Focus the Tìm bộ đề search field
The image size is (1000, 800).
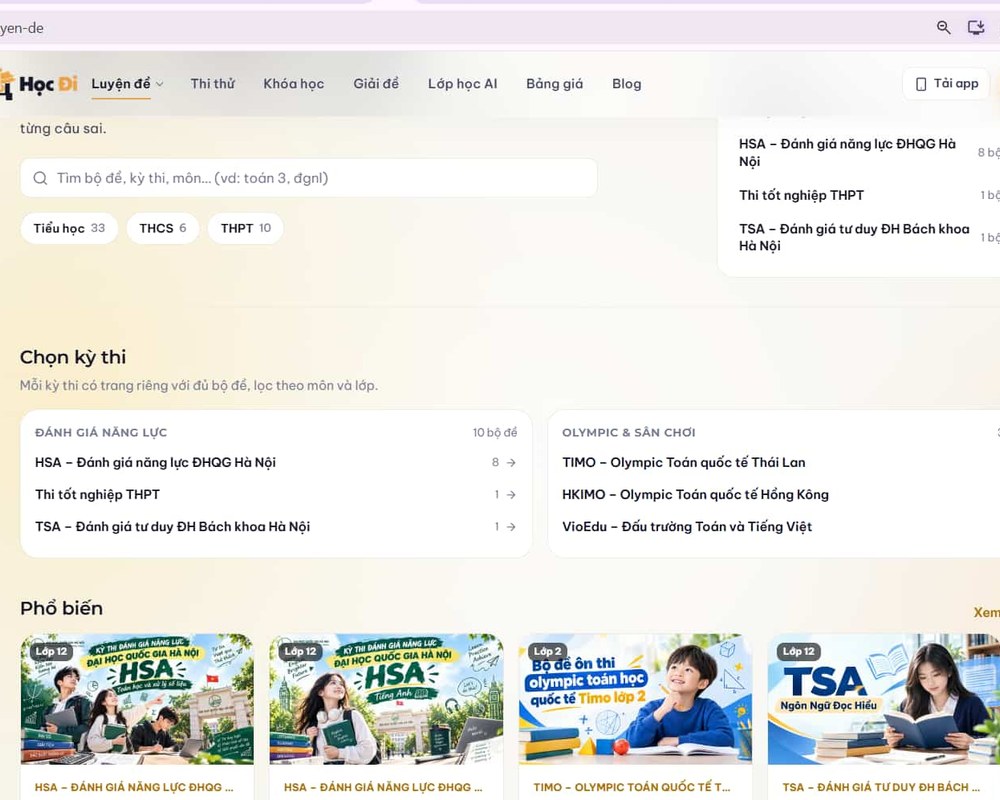309,178
